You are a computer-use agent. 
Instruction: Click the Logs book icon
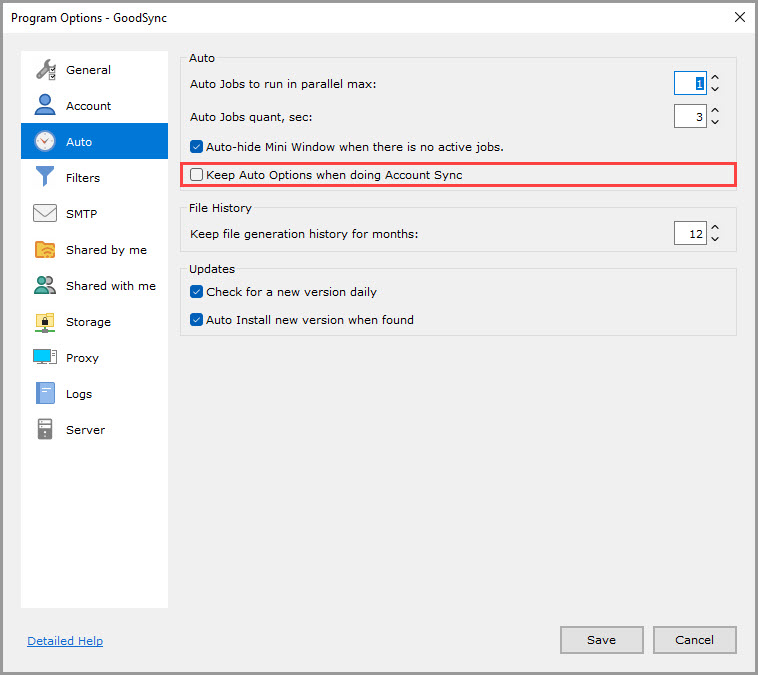[x=45, y=393]
